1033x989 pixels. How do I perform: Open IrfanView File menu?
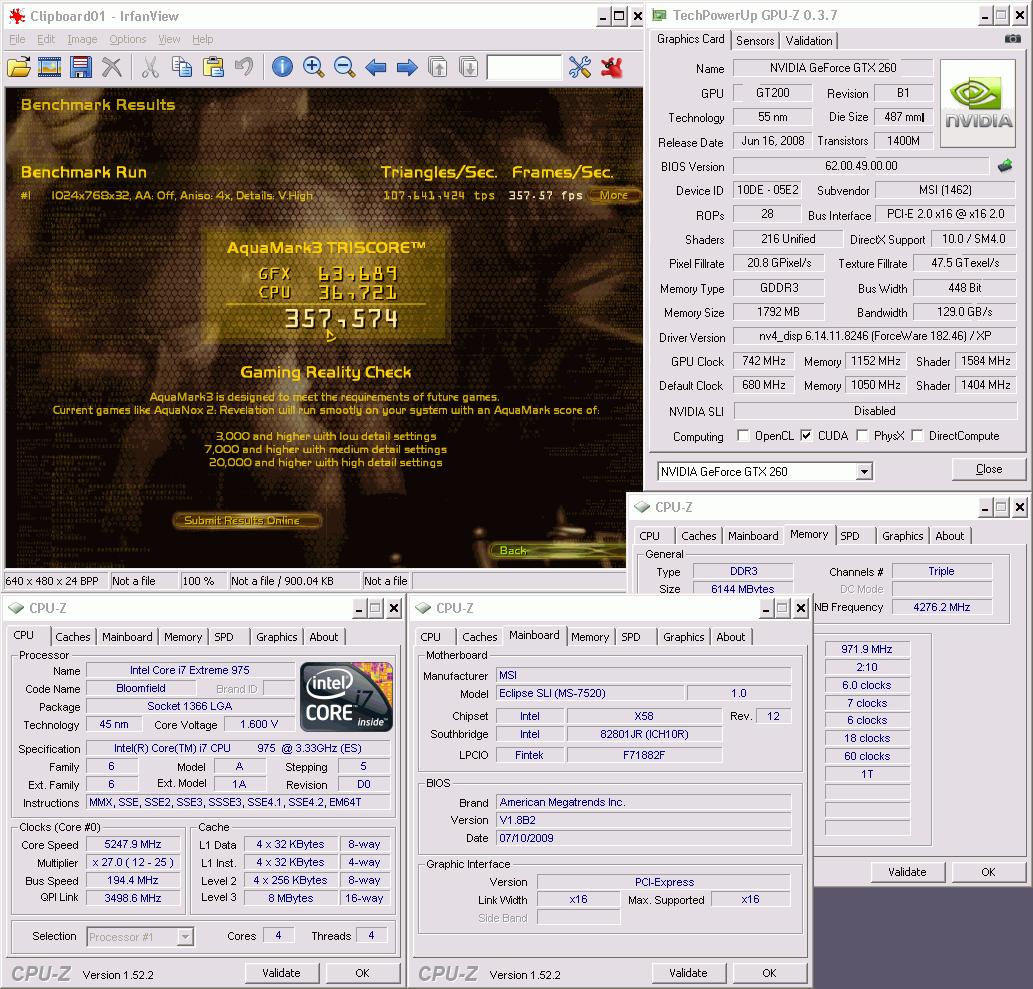(x=17, y=40)
